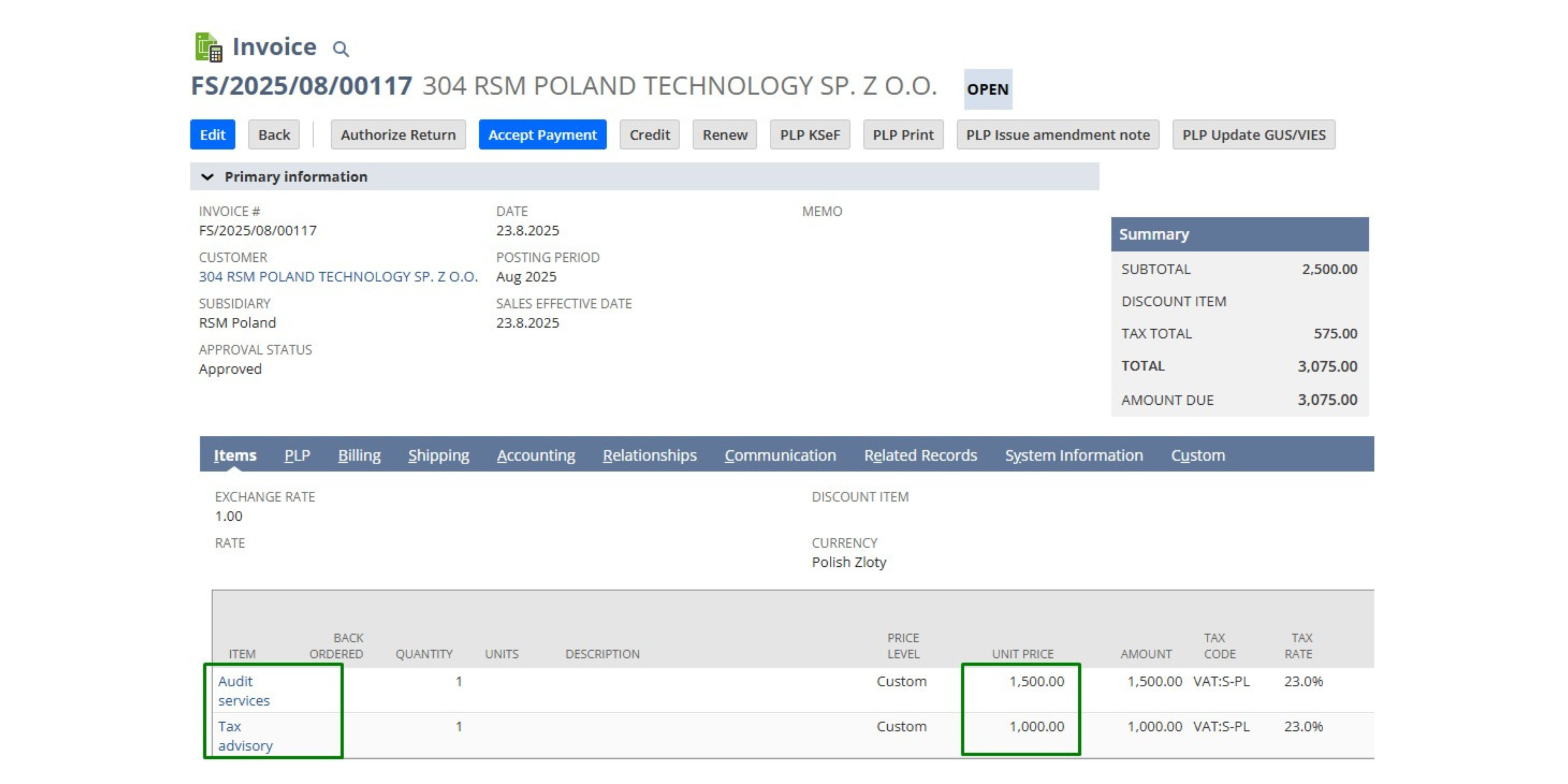Click the Credit button

pyautogui.click(x=649, y=134)
